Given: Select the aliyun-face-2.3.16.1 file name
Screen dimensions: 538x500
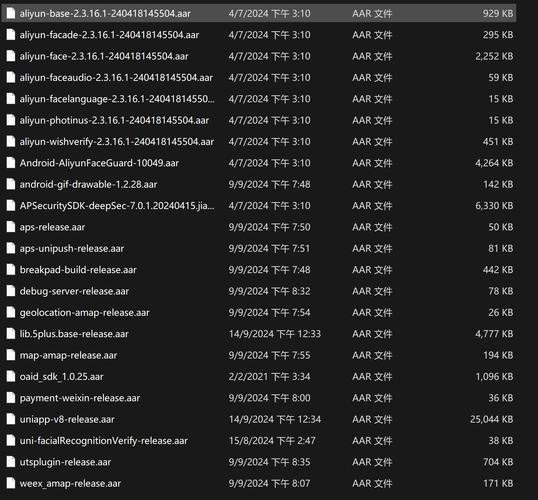Looking at the screenshot, I should [x=104, y=56].
